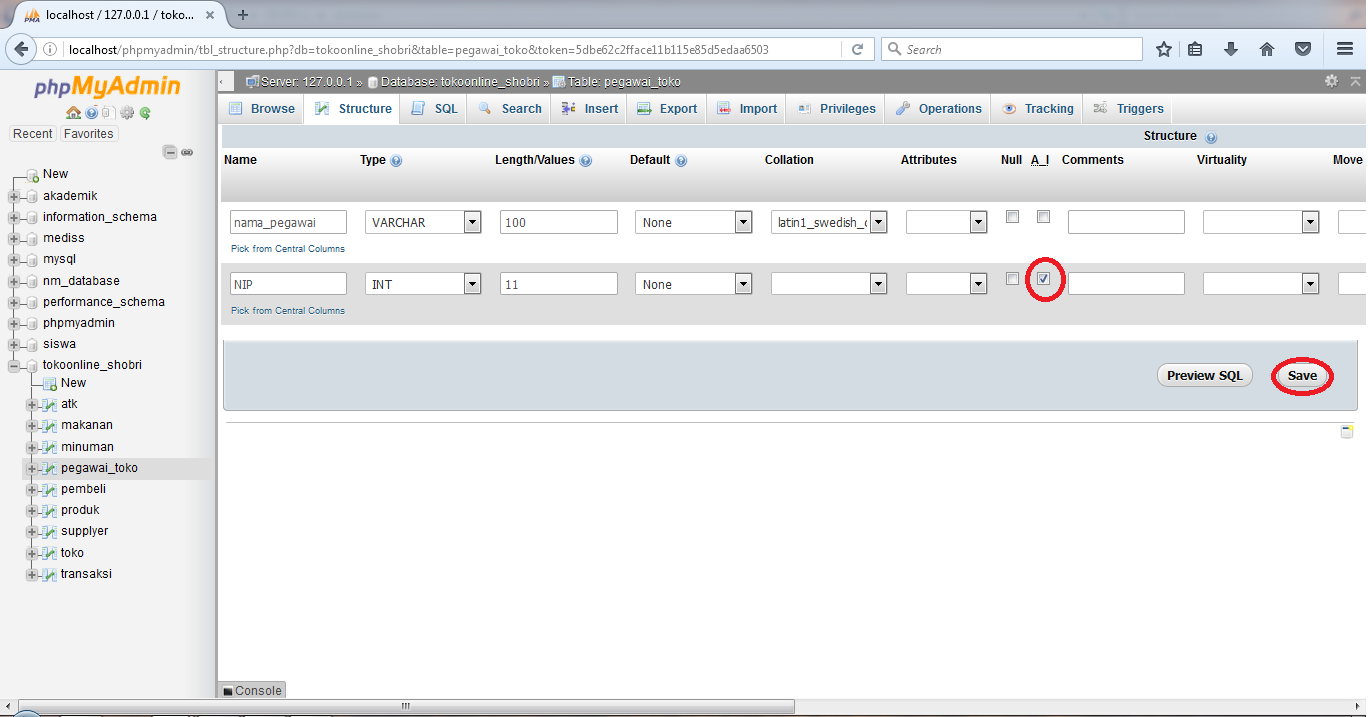This screenshot has height=717, width=1368.
Task: Open navigation panel settings gear
Action: [126, 112]
